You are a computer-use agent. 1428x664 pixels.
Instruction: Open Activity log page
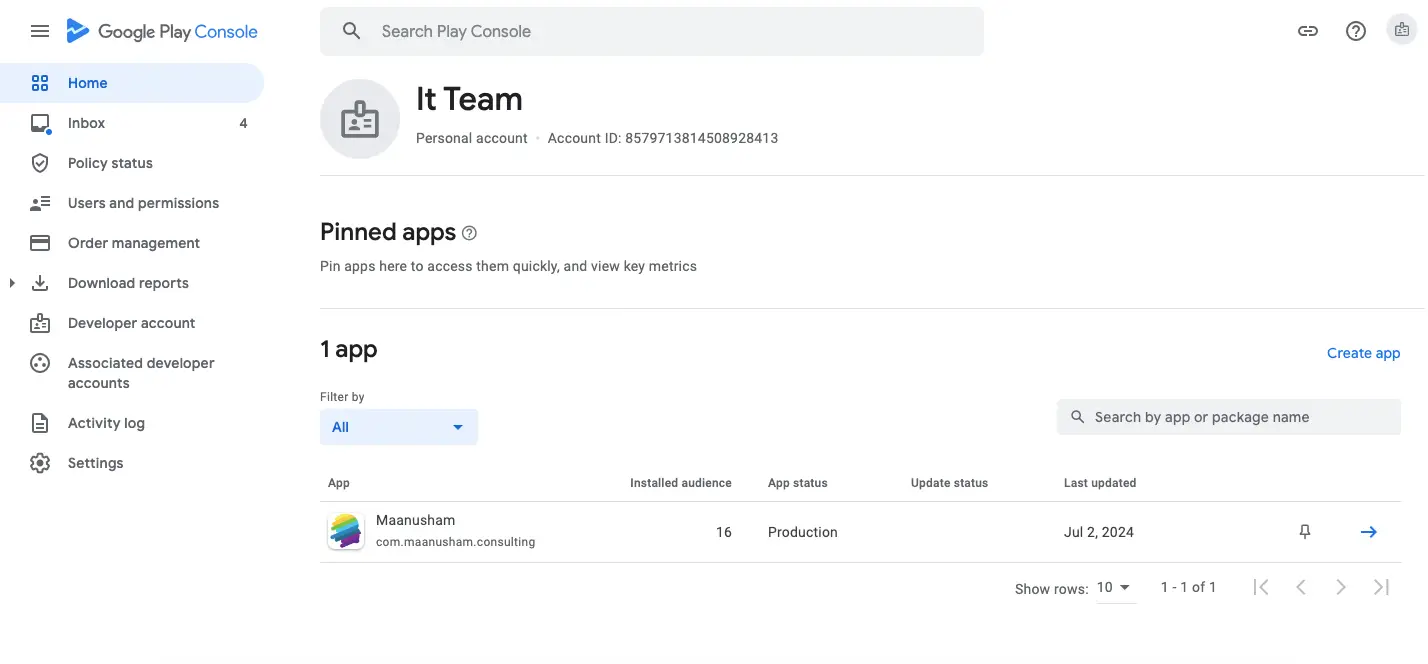[132, 423]
